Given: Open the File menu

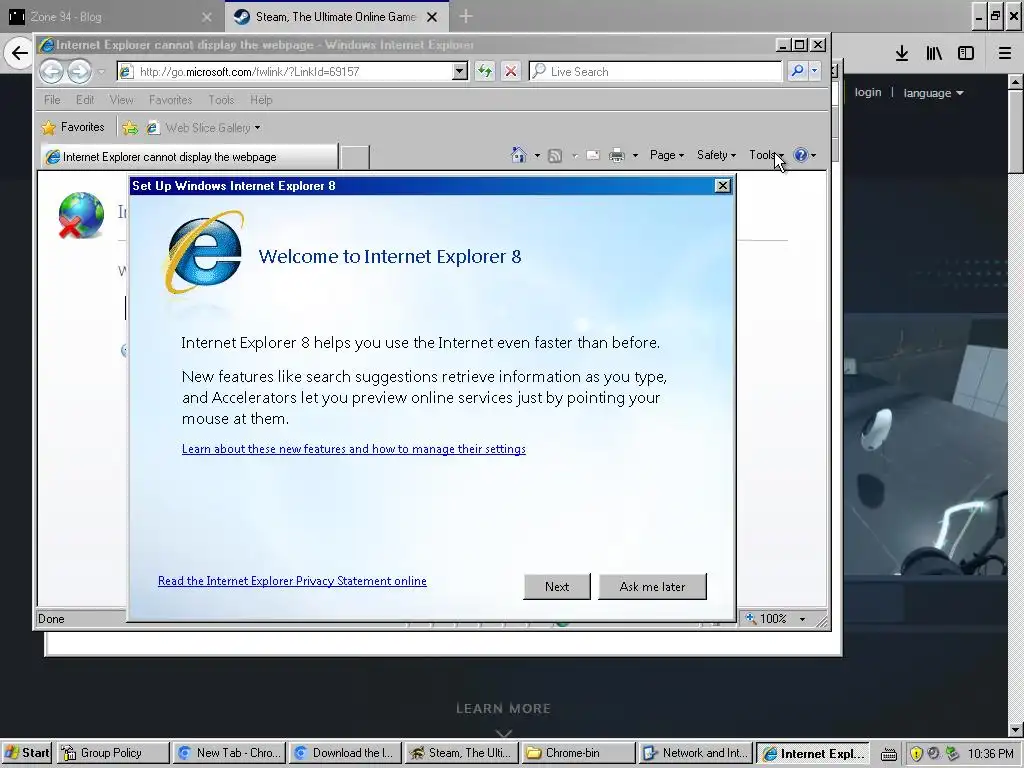Looking at the screenshot, I should point(52,100).
